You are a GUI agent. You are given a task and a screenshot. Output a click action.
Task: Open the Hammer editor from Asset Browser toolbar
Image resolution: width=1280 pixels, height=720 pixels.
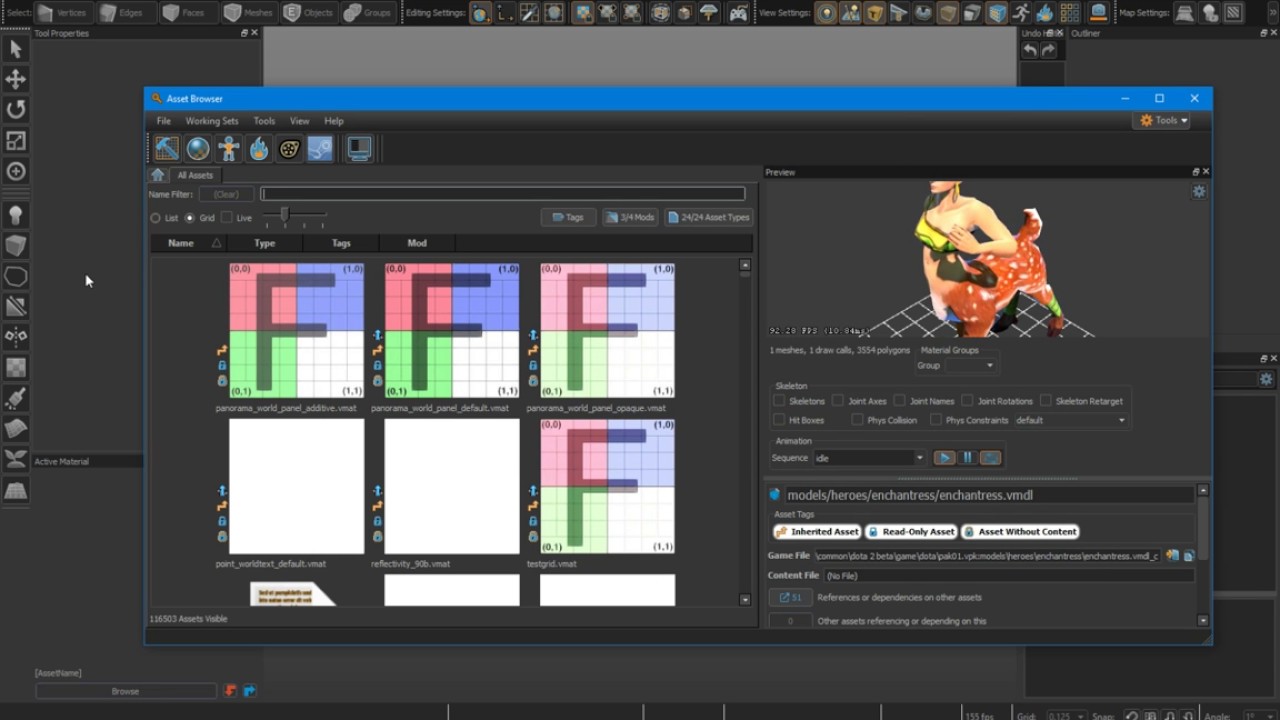pos(167,149)
